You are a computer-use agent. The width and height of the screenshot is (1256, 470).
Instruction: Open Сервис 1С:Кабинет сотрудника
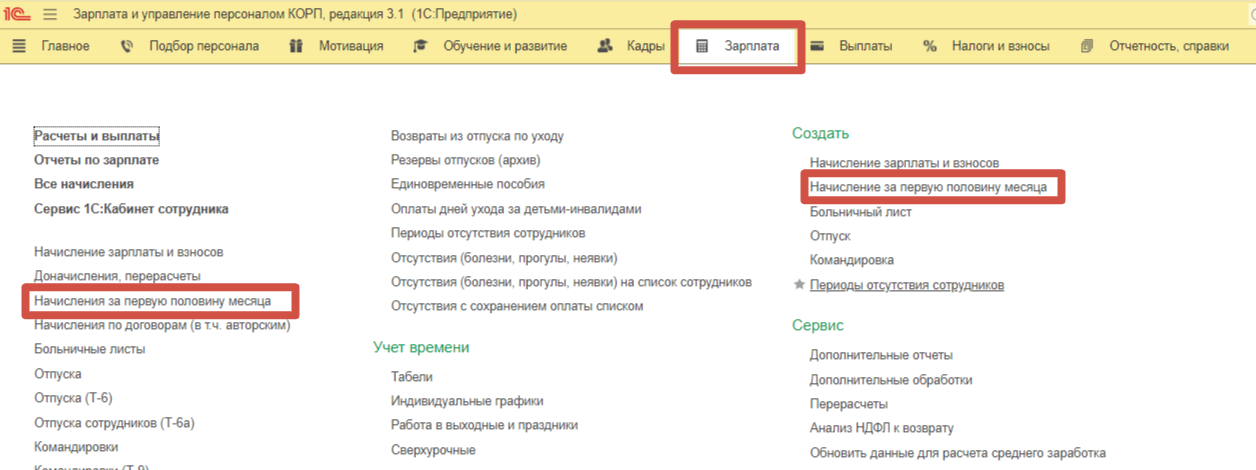click(x=131, y=209)
